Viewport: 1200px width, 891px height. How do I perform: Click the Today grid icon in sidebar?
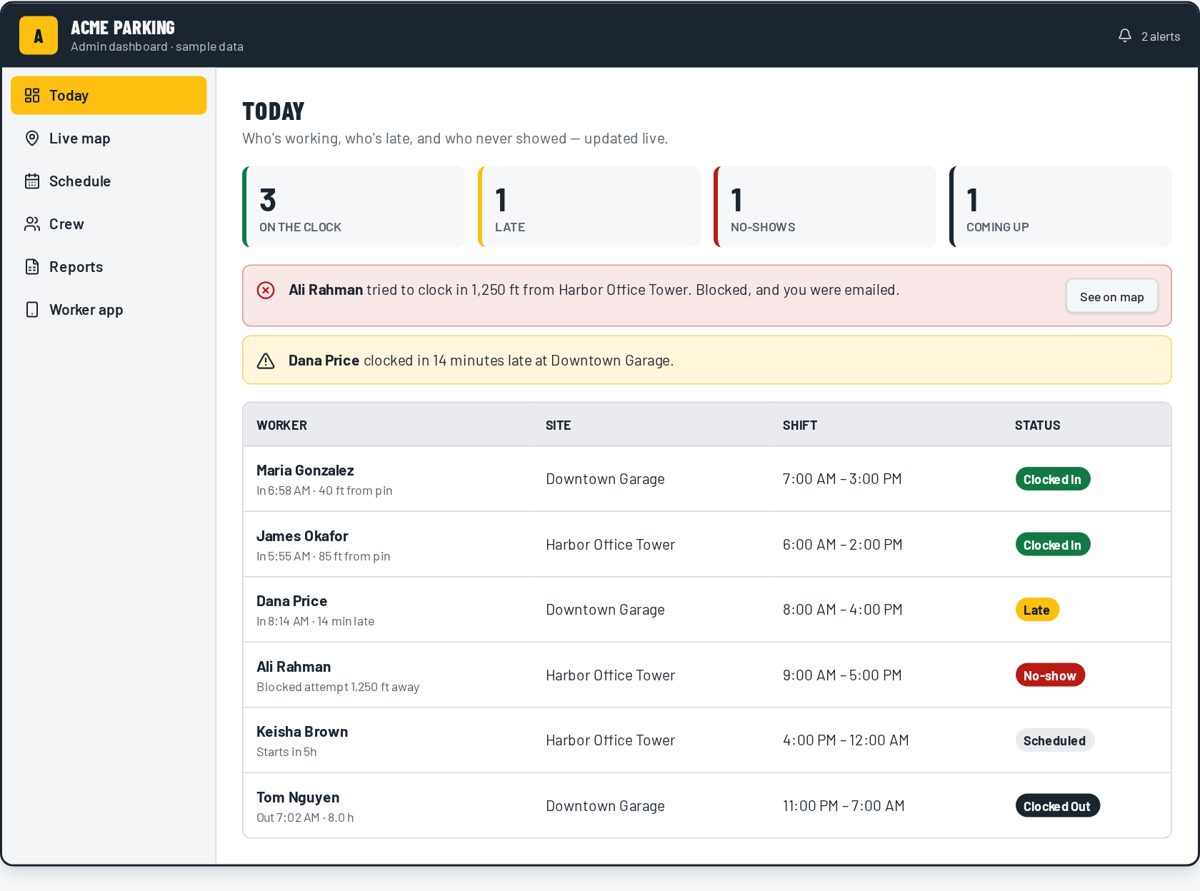[32, 95]
